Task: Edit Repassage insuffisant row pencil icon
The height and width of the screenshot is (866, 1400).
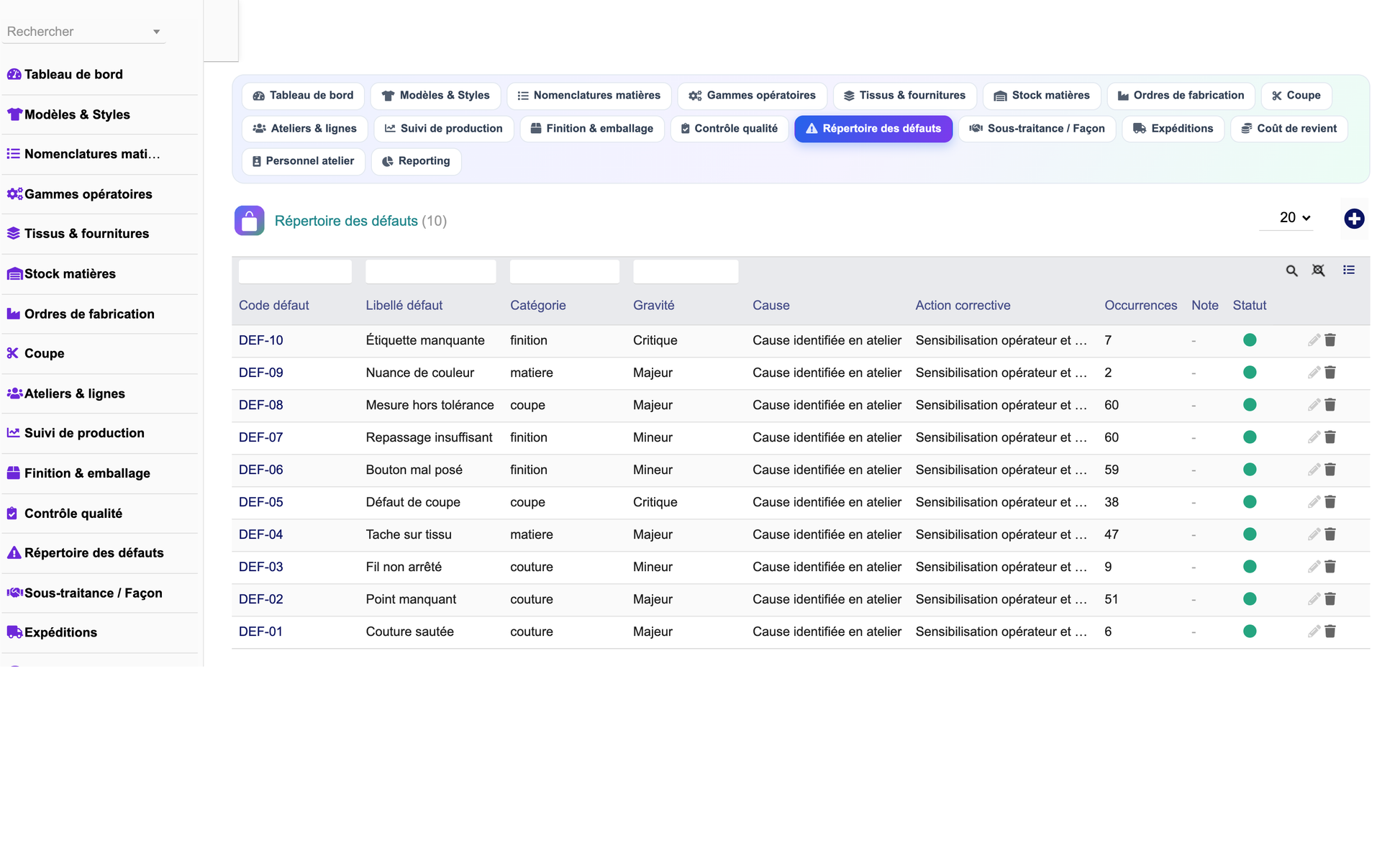Action: (1314, 437)
